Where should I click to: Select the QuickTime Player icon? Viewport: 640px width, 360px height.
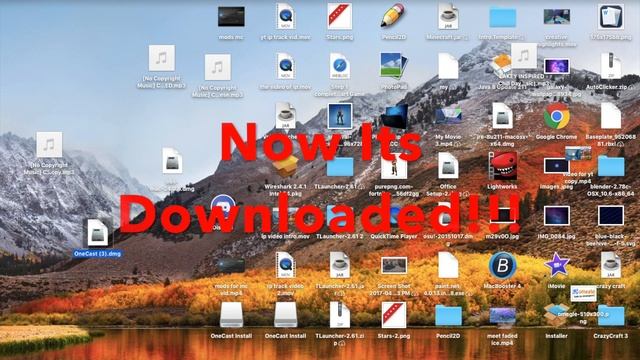(393, 216)
